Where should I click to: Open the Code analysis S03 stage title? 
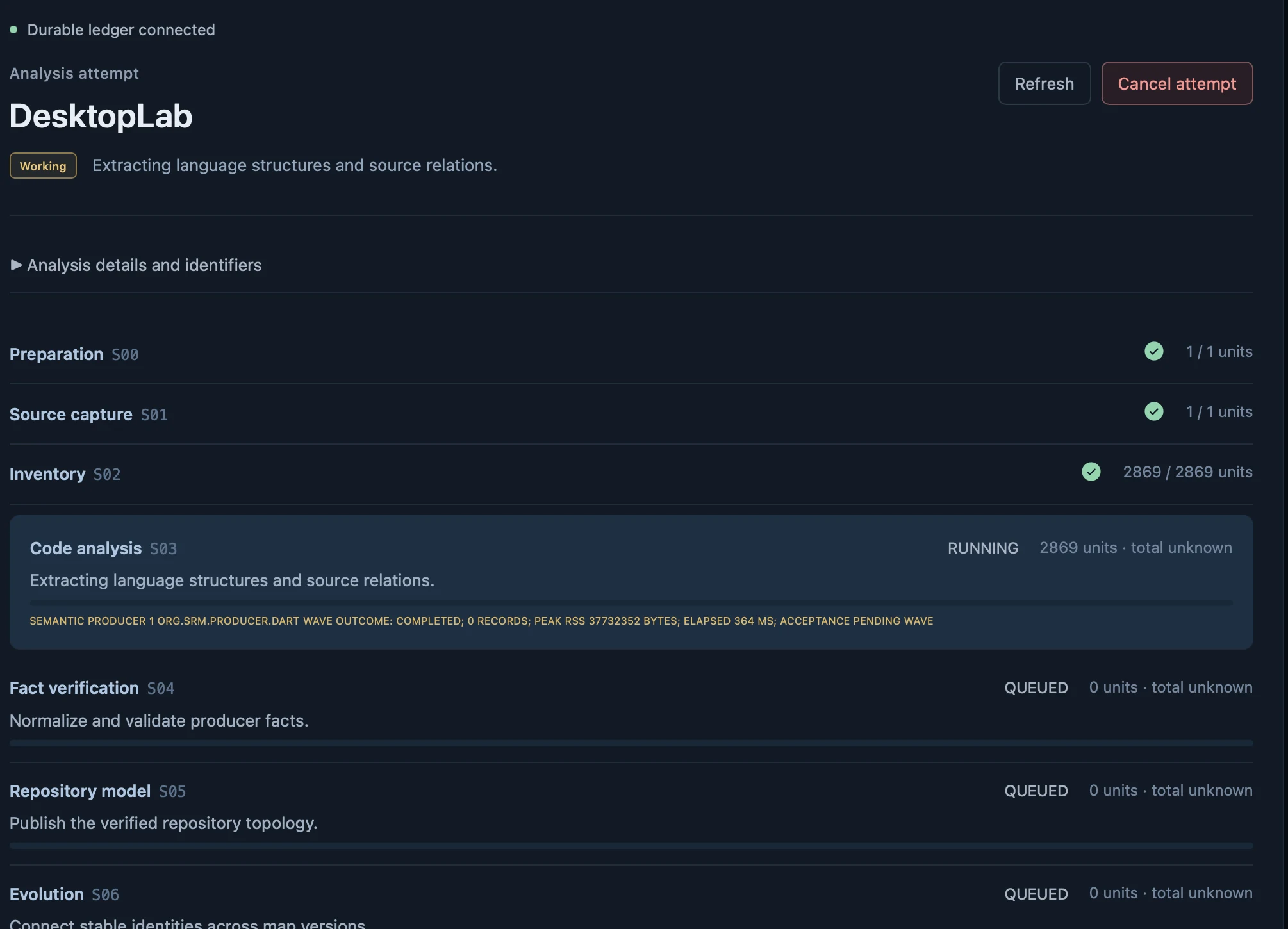(103, 548)
